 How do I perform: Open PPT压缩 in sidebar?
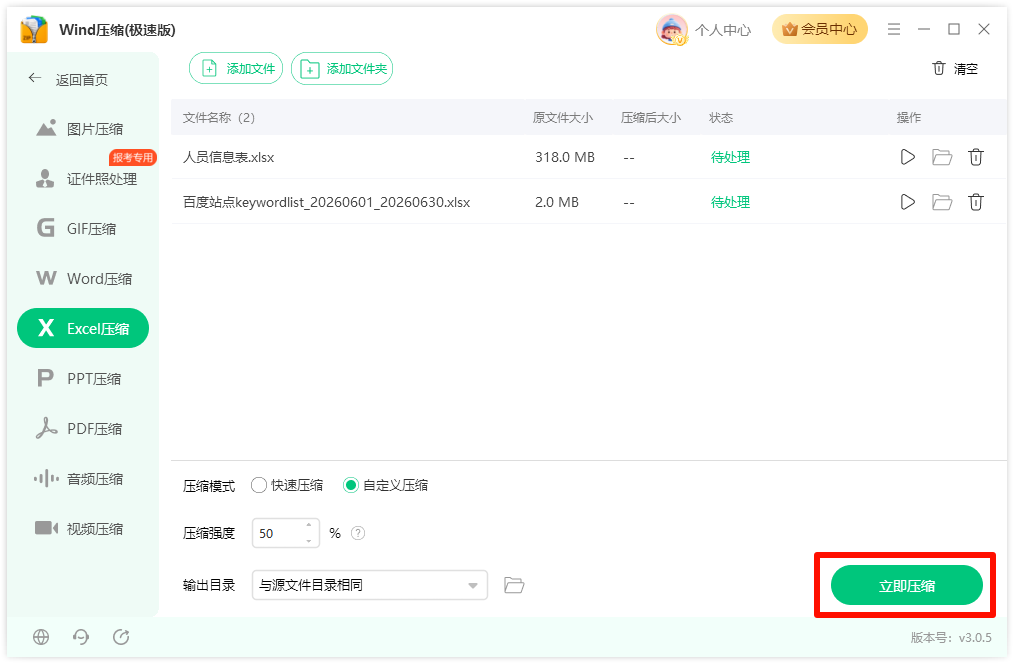tap(83, 379)
